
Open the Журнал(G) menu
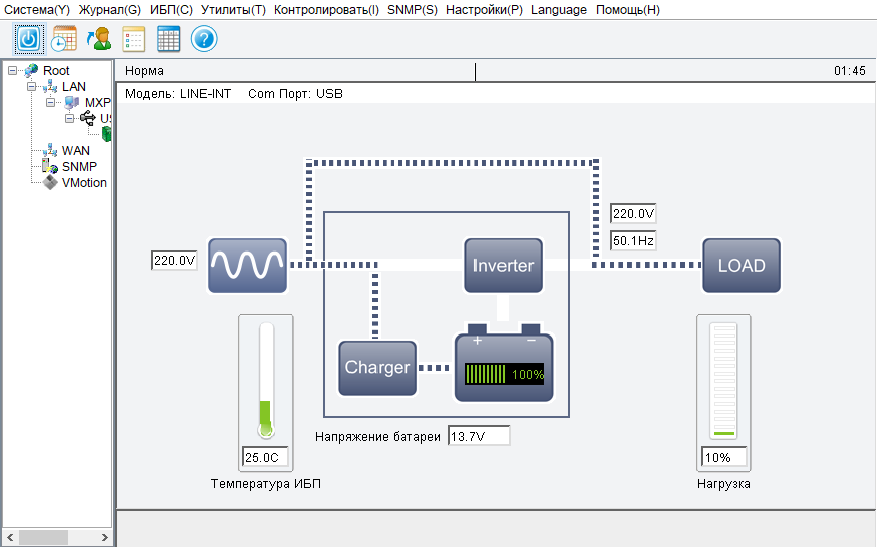click(x=110, y=10)
